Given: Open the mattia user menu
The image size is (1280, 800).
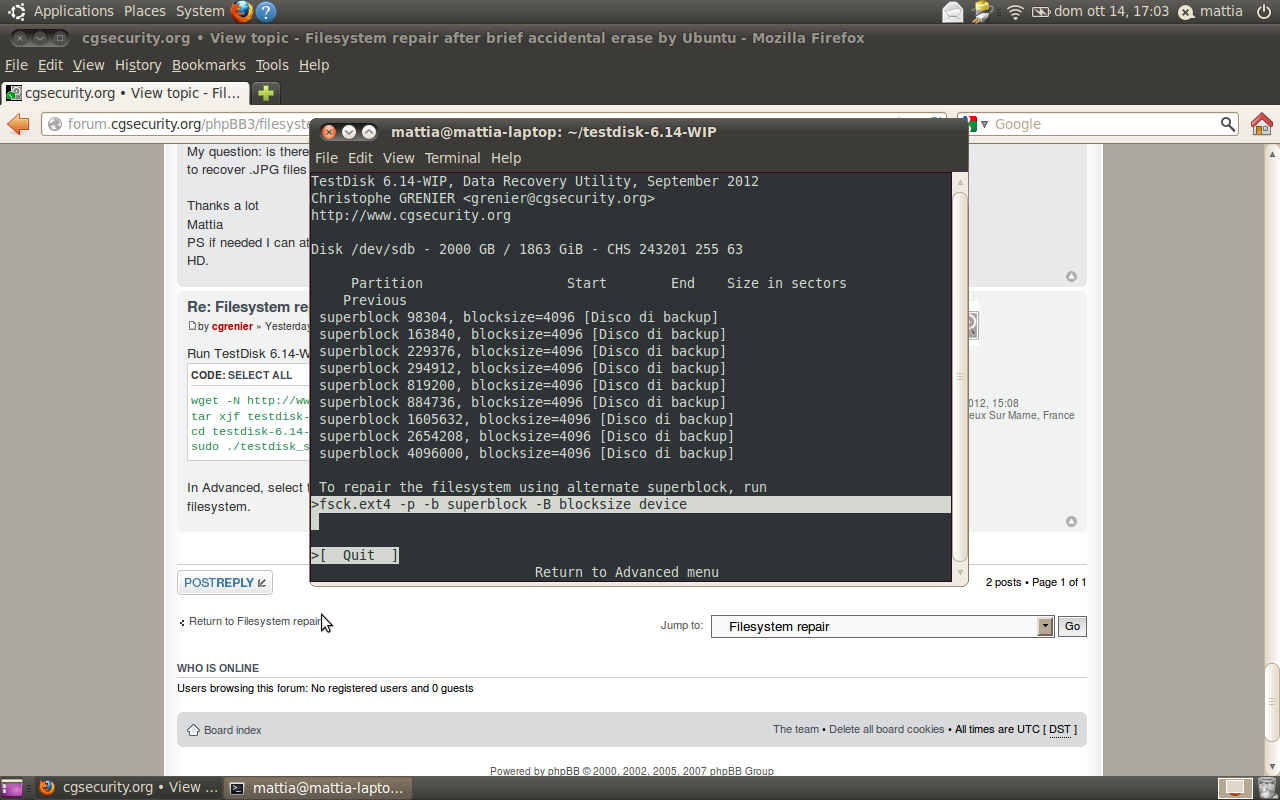Looking at the screenshot, I should (x=1221, y=12).
